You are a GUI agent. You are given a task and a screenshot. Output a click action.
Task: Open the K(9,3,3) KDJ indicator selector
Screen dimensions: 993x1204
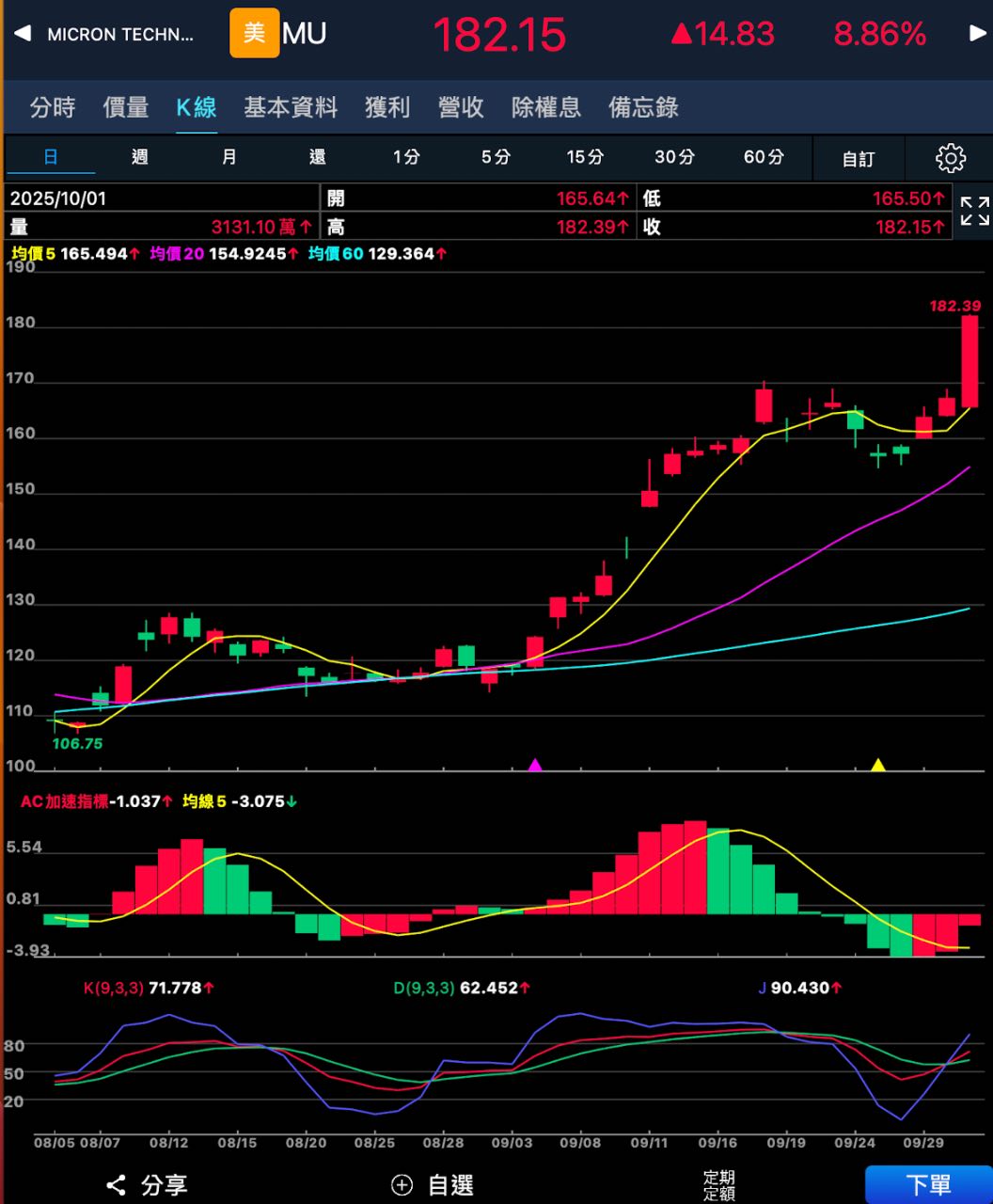coord(113,988)
